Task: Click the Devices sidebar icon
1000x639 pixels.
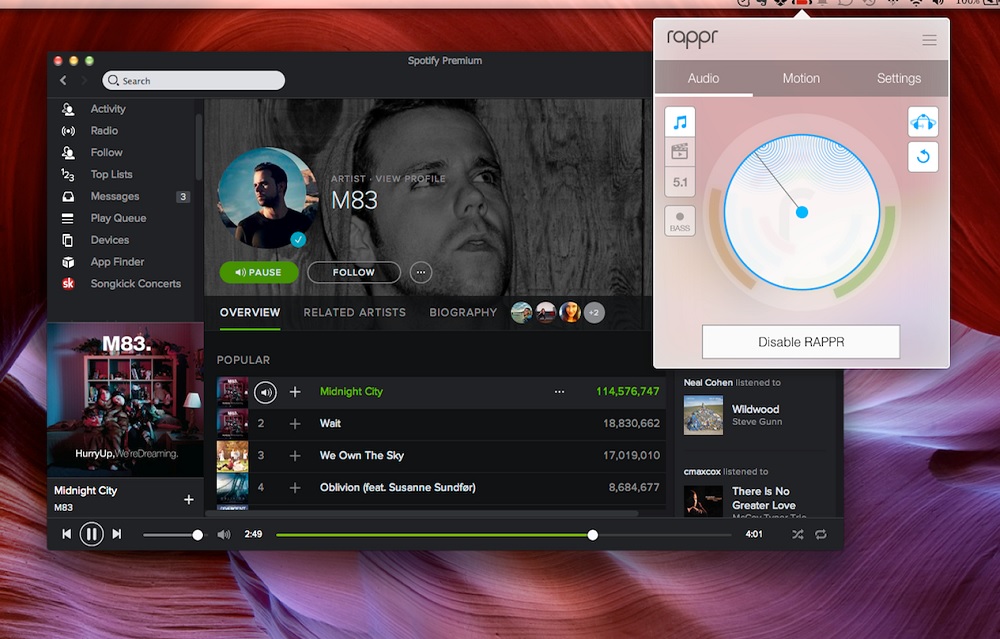Action: [x=68, y=240]
